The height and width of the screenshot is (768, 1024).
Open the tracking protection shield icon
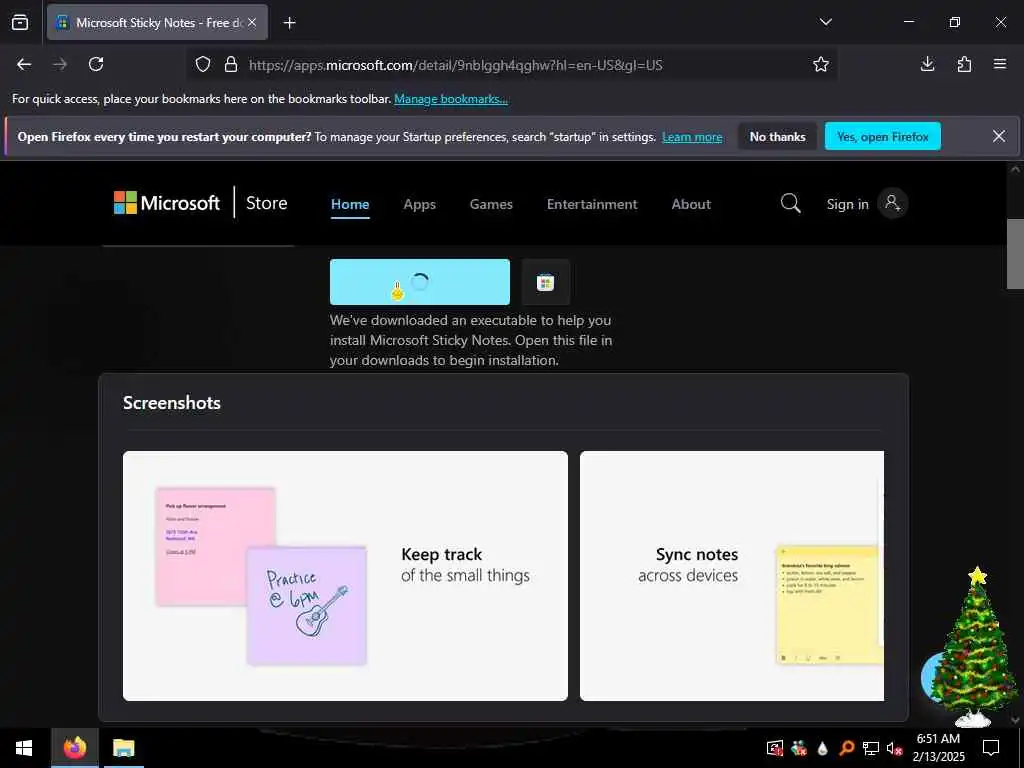coord(203,65)
